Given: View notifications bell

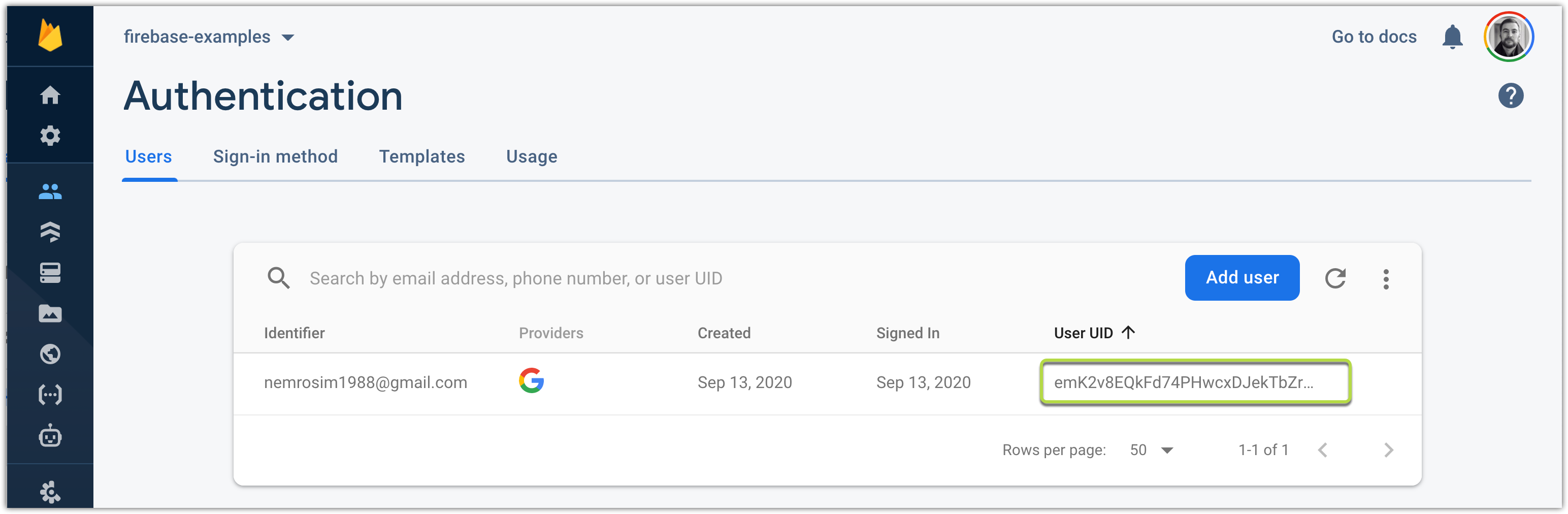Looking at the screenshot, I should (x=1452, y=37).
